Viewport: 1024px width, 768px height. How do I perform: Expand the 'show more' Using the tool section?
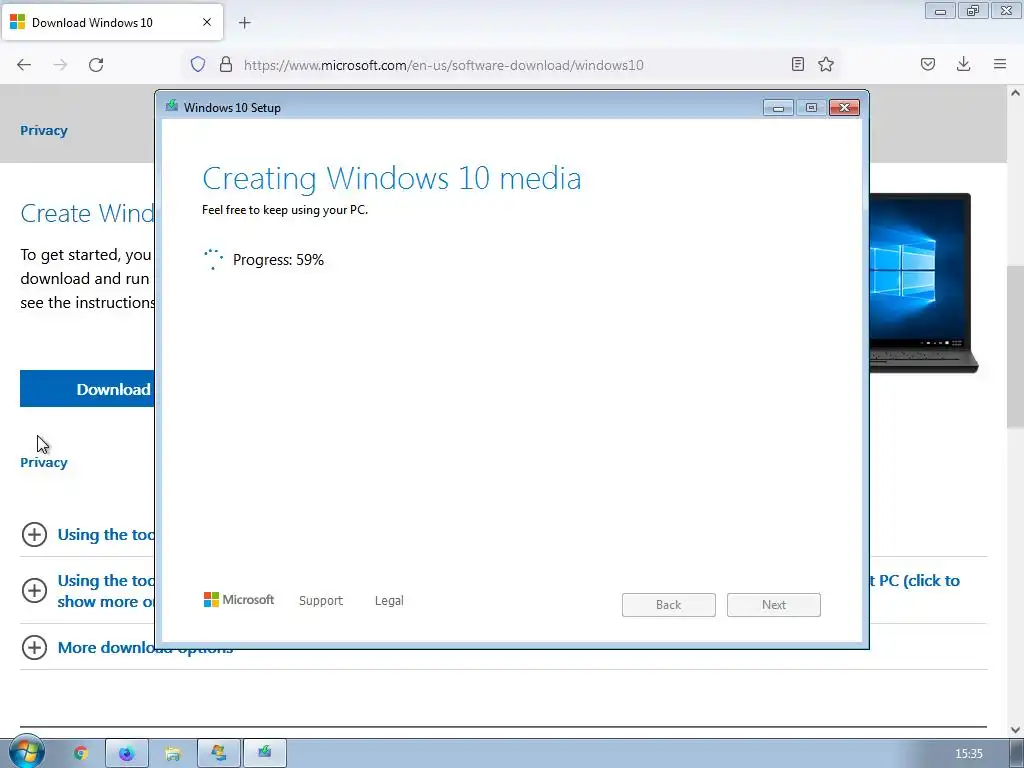(34, 590)
